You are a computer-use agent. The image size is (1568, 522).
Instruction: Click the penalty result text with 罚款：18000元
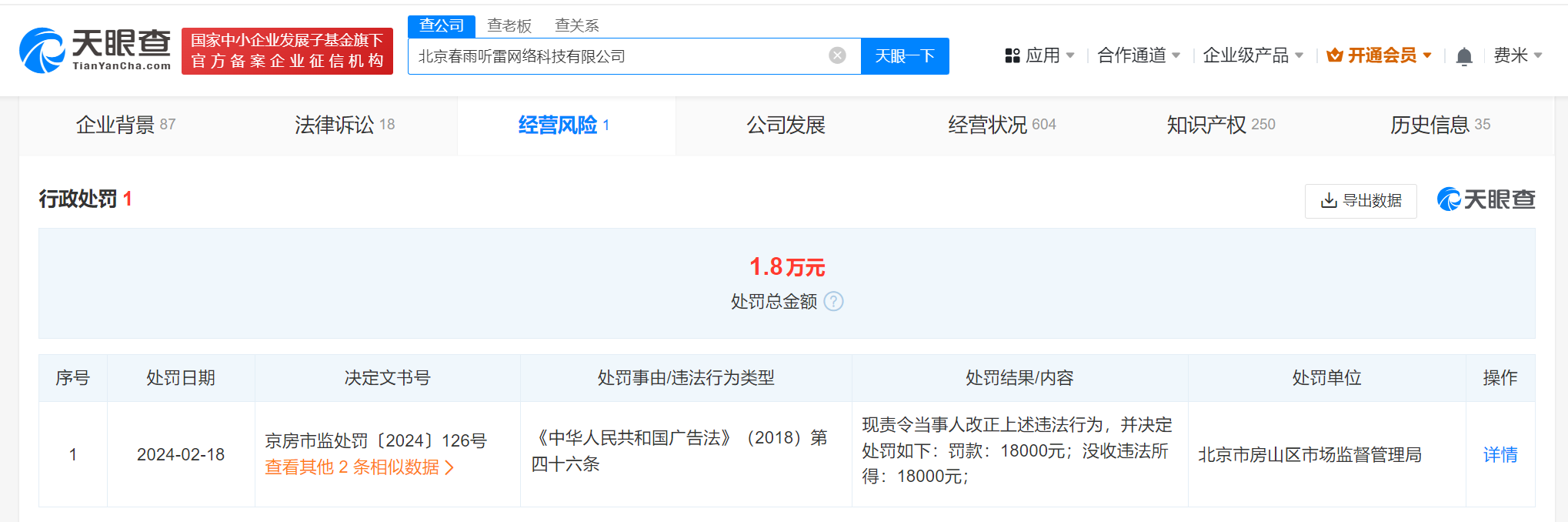pos(1017,450)
